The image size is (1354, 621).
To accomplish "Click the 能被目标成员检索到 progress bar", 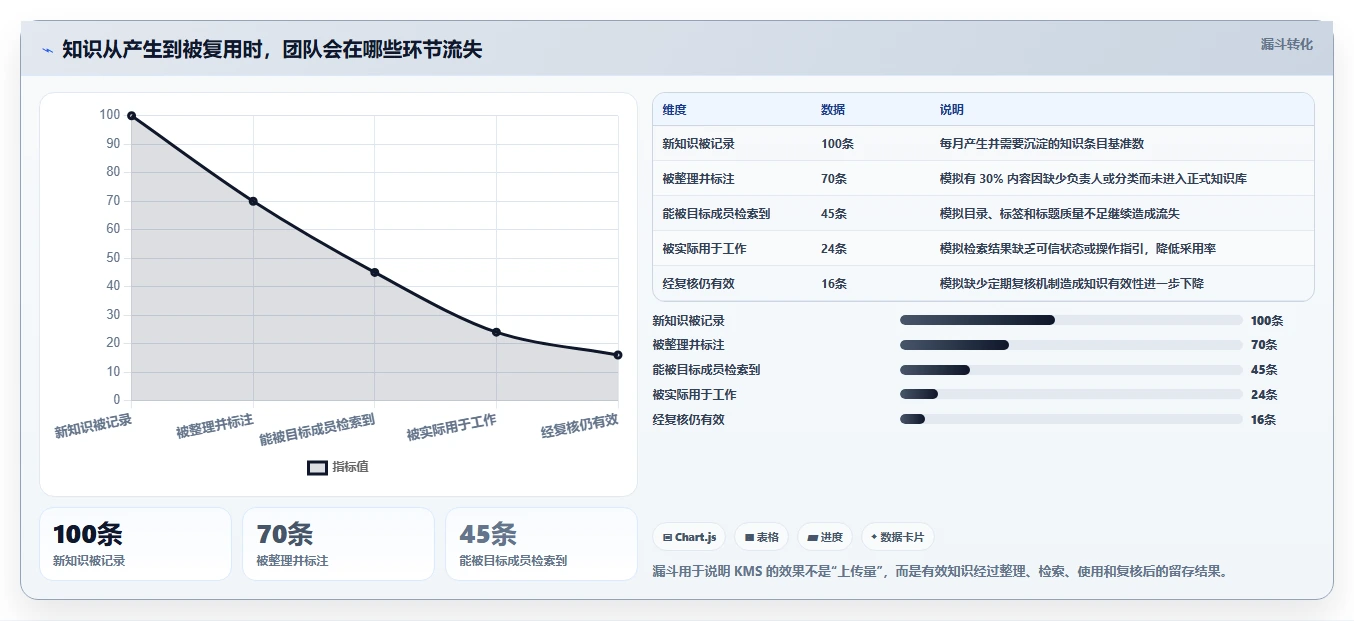I will pyautogui.click(x=1071, y=370).
